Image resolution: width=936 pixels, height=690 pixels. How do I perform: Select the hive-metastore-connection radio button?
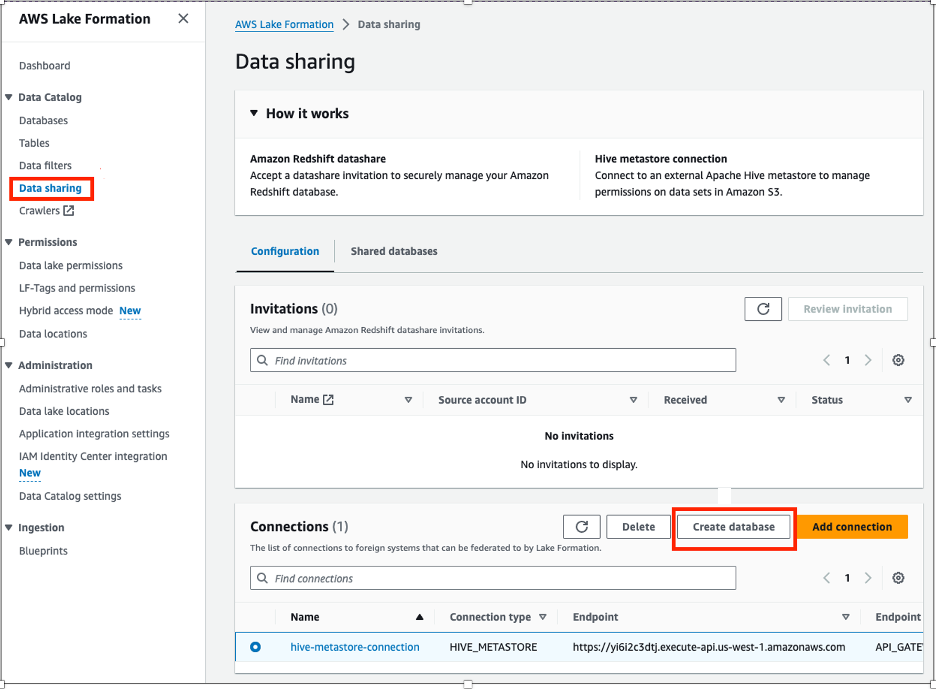click(x=255, y=646)
